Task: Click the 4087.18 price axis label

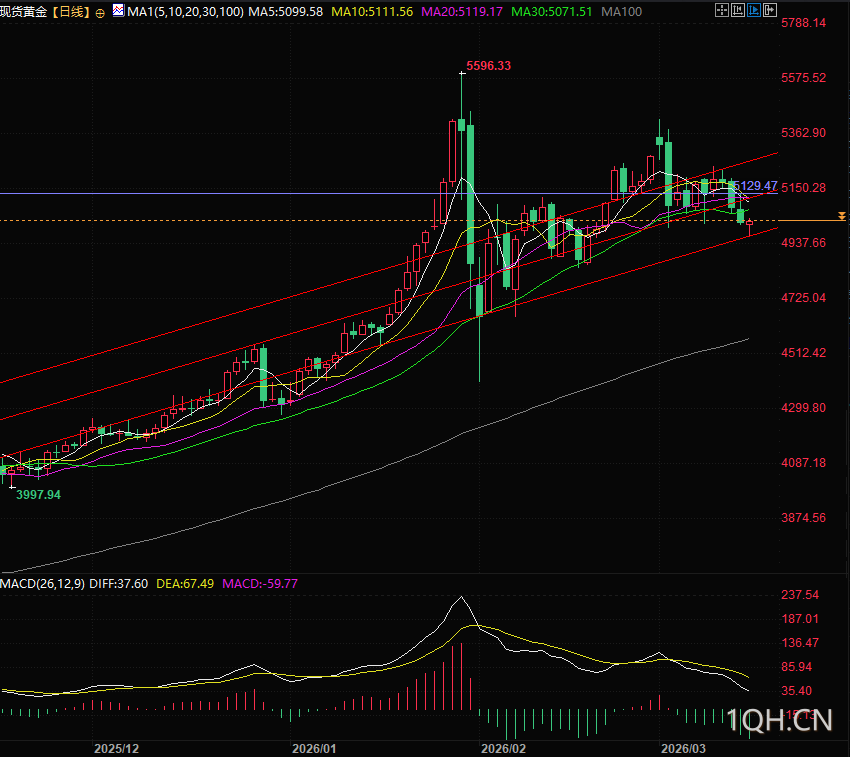Action: point(804,463)
